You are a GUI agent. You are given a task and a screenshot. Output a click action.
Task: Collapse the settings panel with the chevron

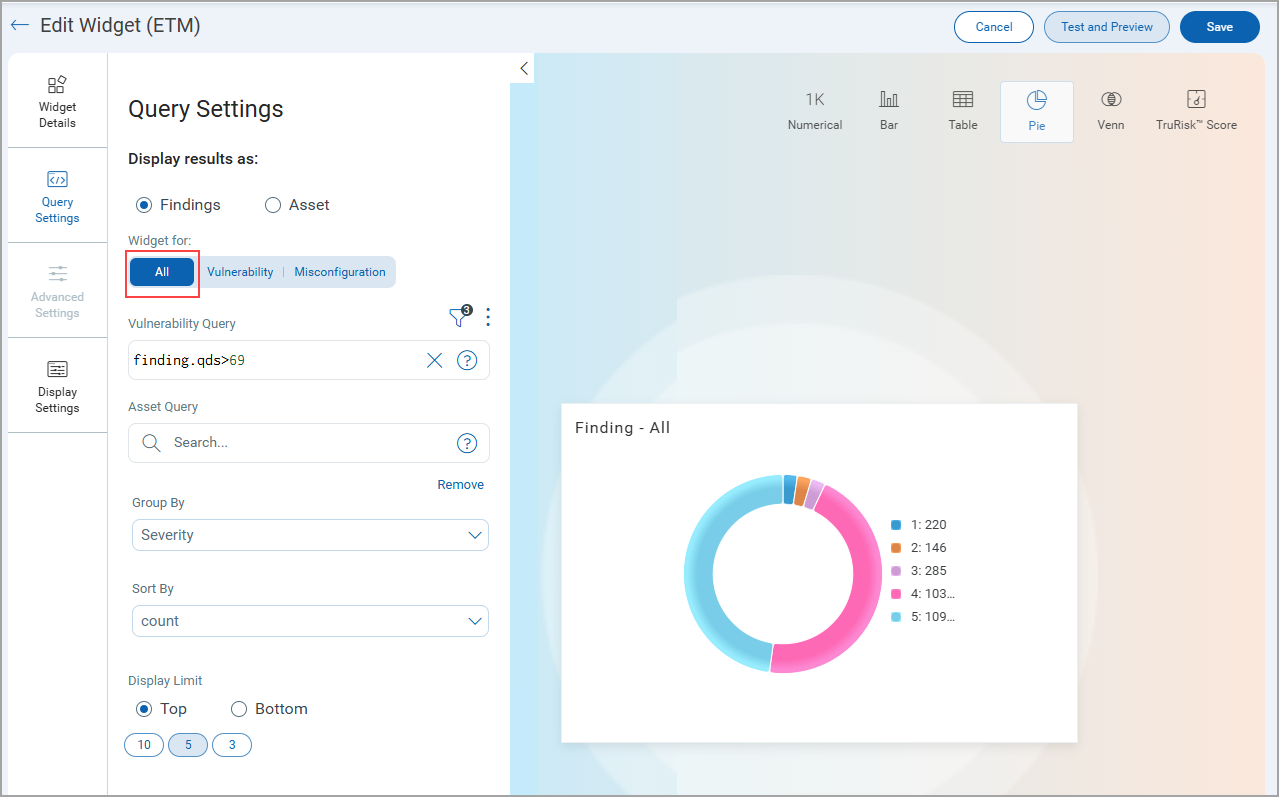[523, 68]
